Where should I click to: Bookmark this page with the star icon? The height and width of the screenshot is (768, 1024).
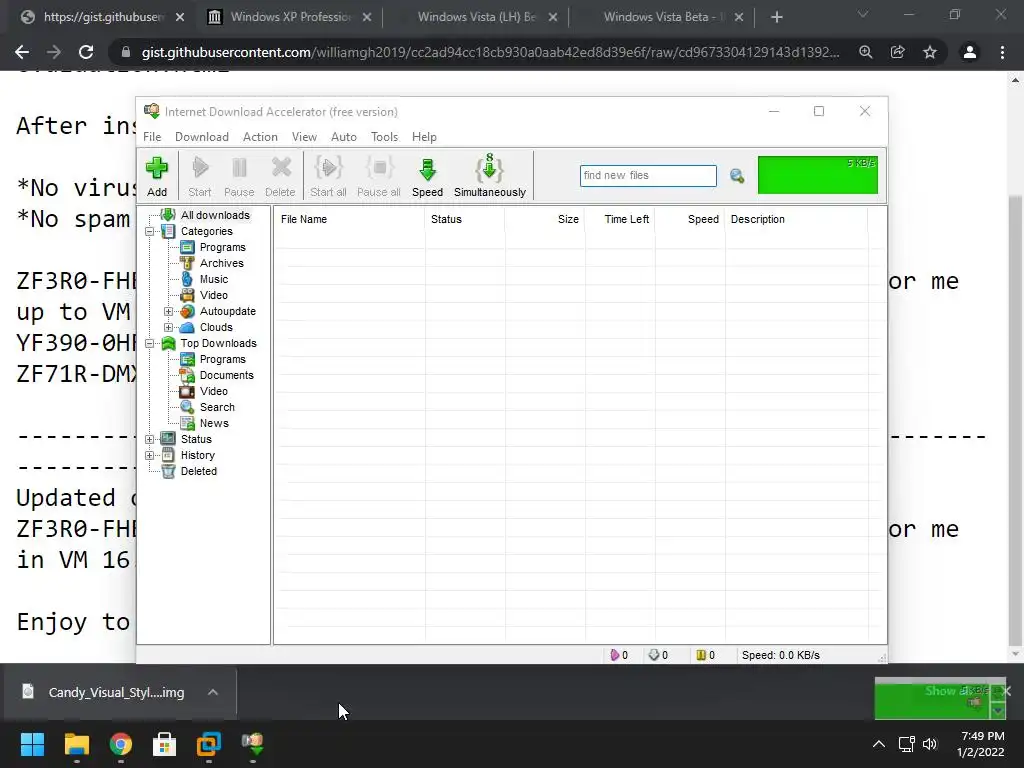pos(930,52)
